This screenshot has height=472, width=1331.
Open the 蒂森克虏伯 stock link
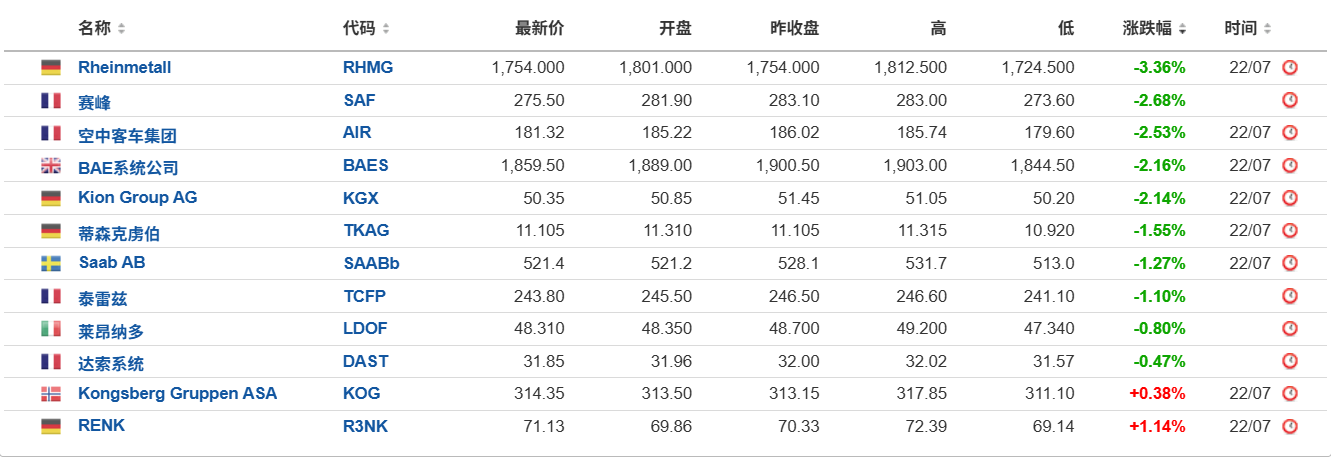point(119,233)
